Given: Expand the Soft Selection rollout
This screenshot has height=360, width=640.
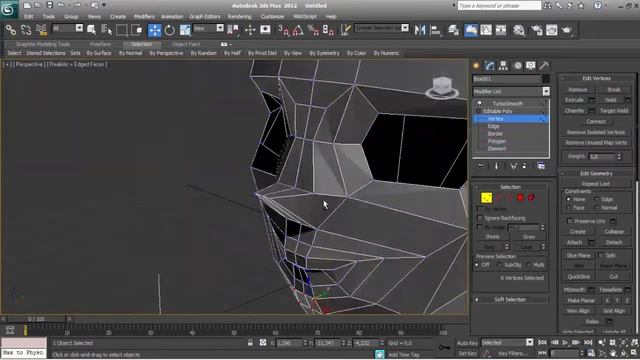Looking at the screenshot, I should tap(510, 300).
